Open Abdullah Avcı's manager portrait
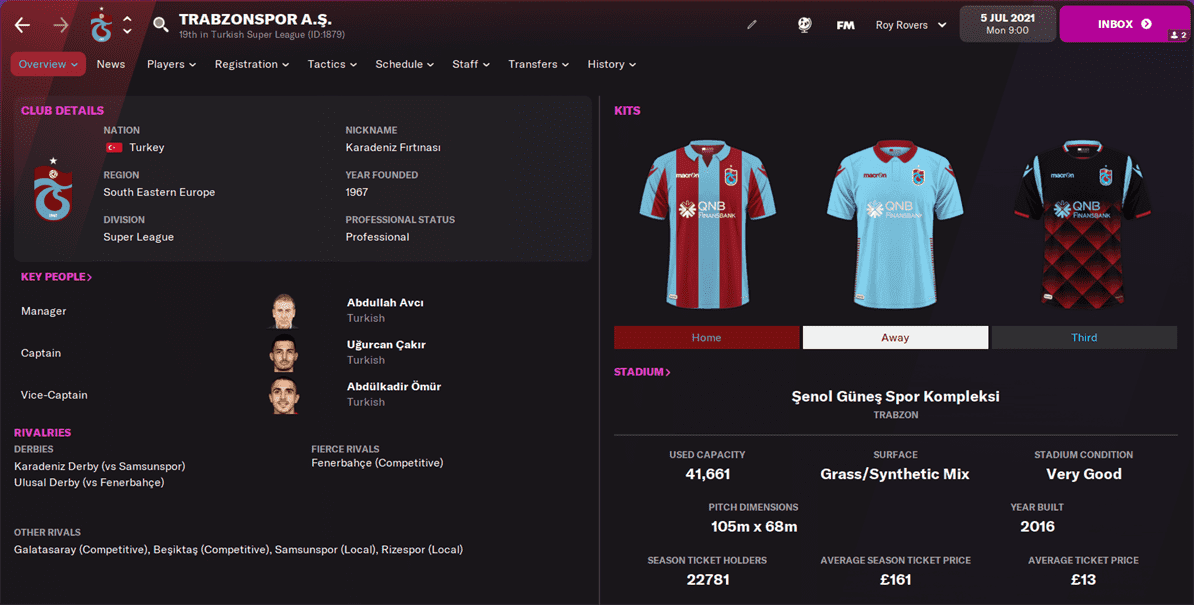 click(x=284, y=310)
